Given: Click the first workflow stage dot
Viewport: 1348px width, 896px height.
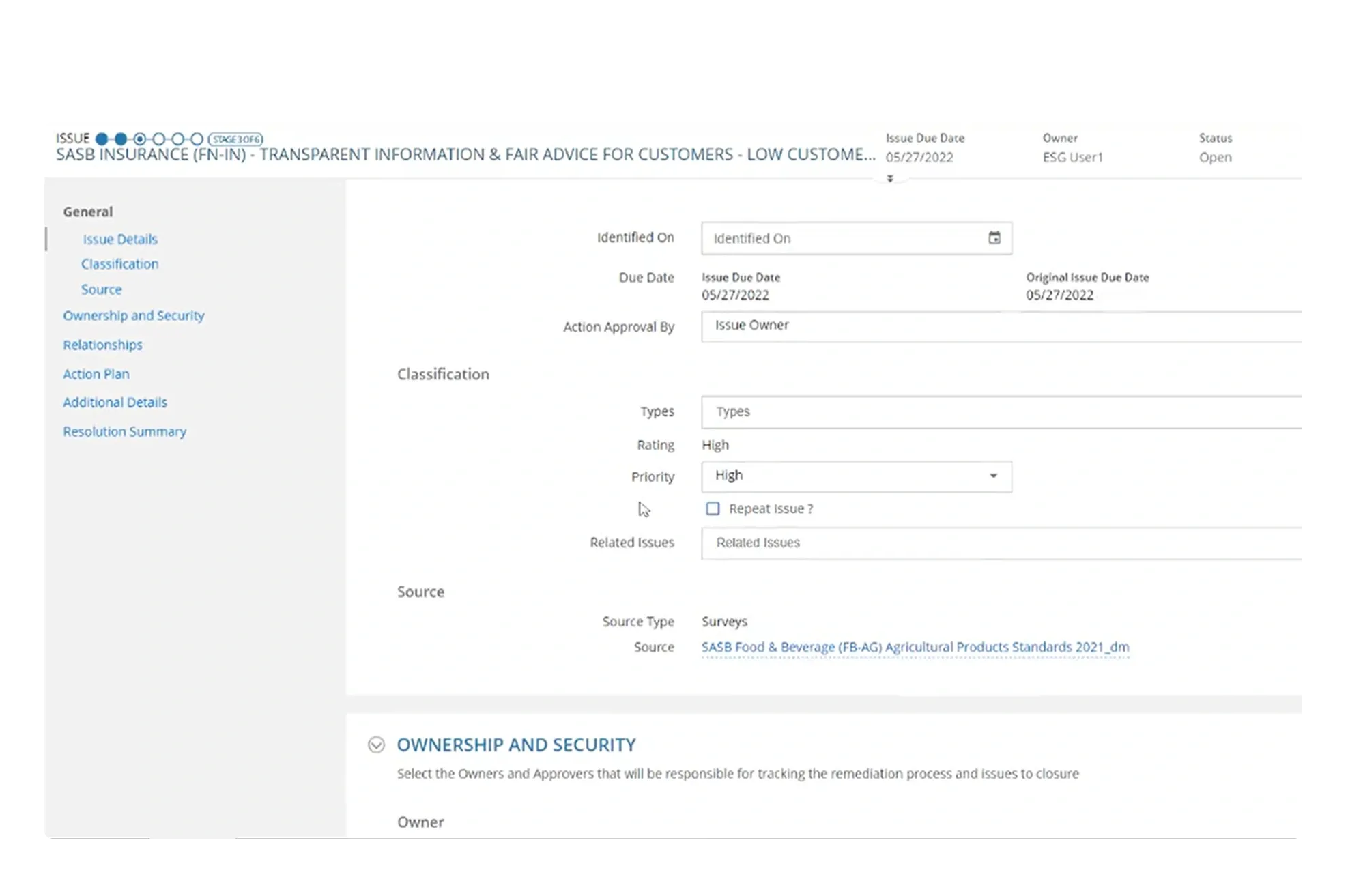Looking at the screenshot, I should tap(102, 139).
